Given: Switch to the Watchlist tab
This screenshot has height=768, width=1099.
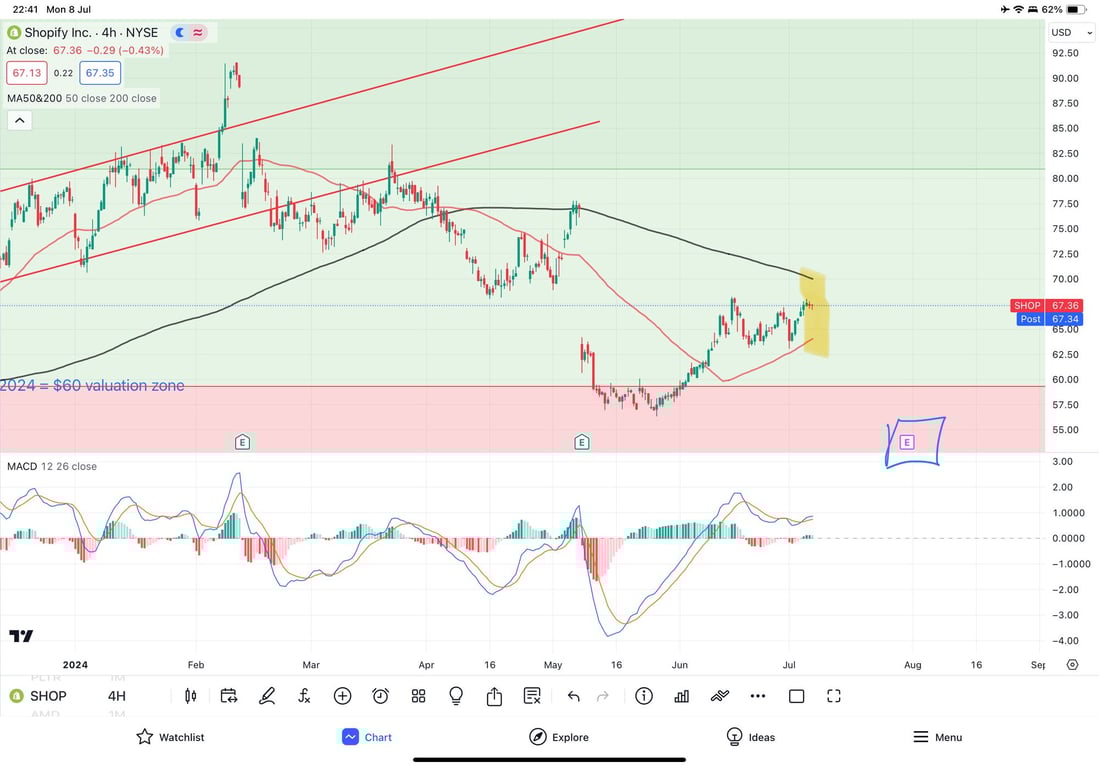Looking at the screenshot, I should (170, 736).
